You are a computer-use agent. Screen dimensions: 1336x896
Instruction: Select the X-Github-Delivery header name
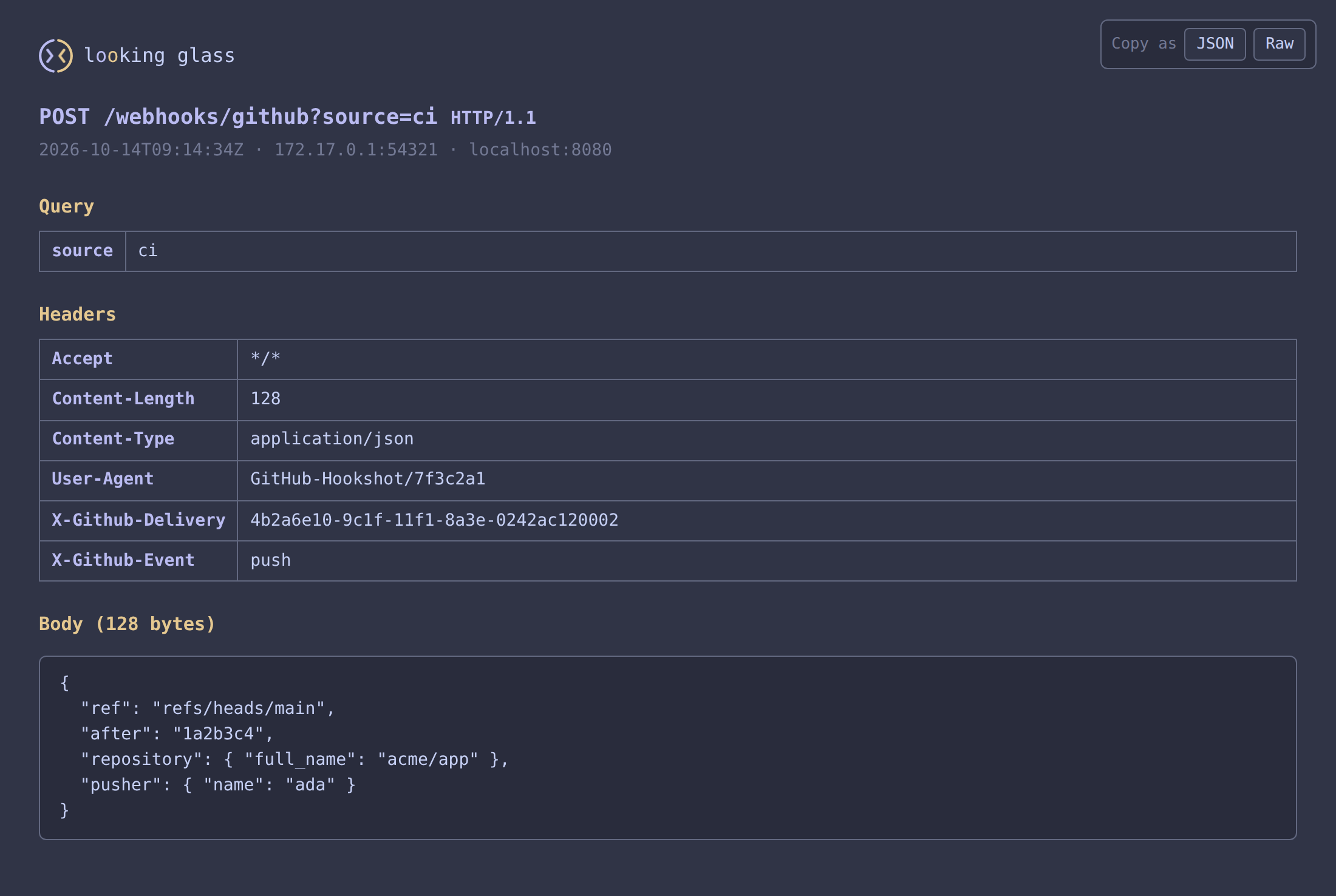tap(138, 521)
